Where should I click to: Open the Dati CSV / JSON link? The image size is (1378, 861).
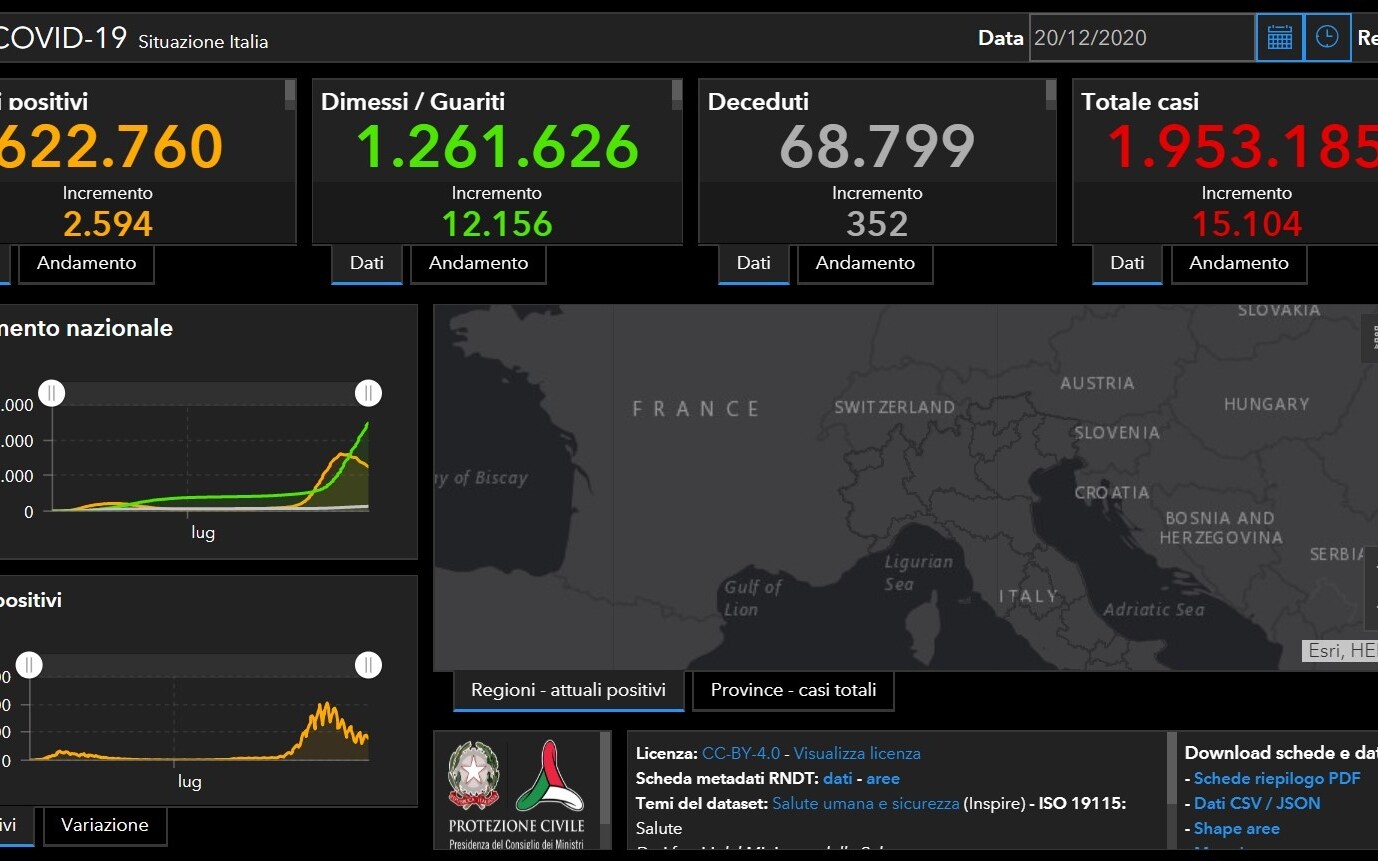pyautogui.click(x=1257, y=803)
